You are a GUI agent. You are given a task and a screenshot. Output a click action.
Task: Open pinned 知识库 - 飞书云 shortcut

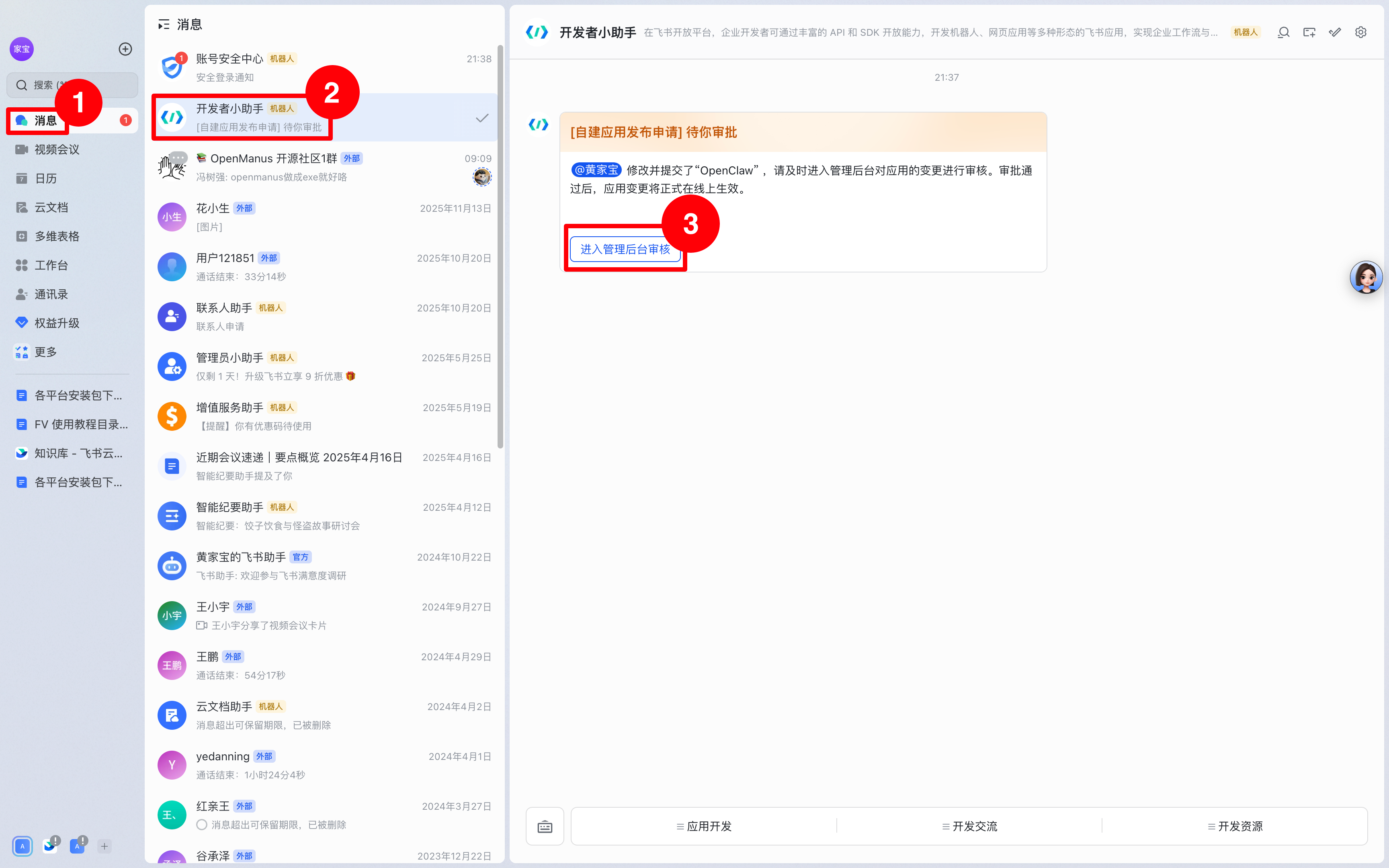[72, 453]
